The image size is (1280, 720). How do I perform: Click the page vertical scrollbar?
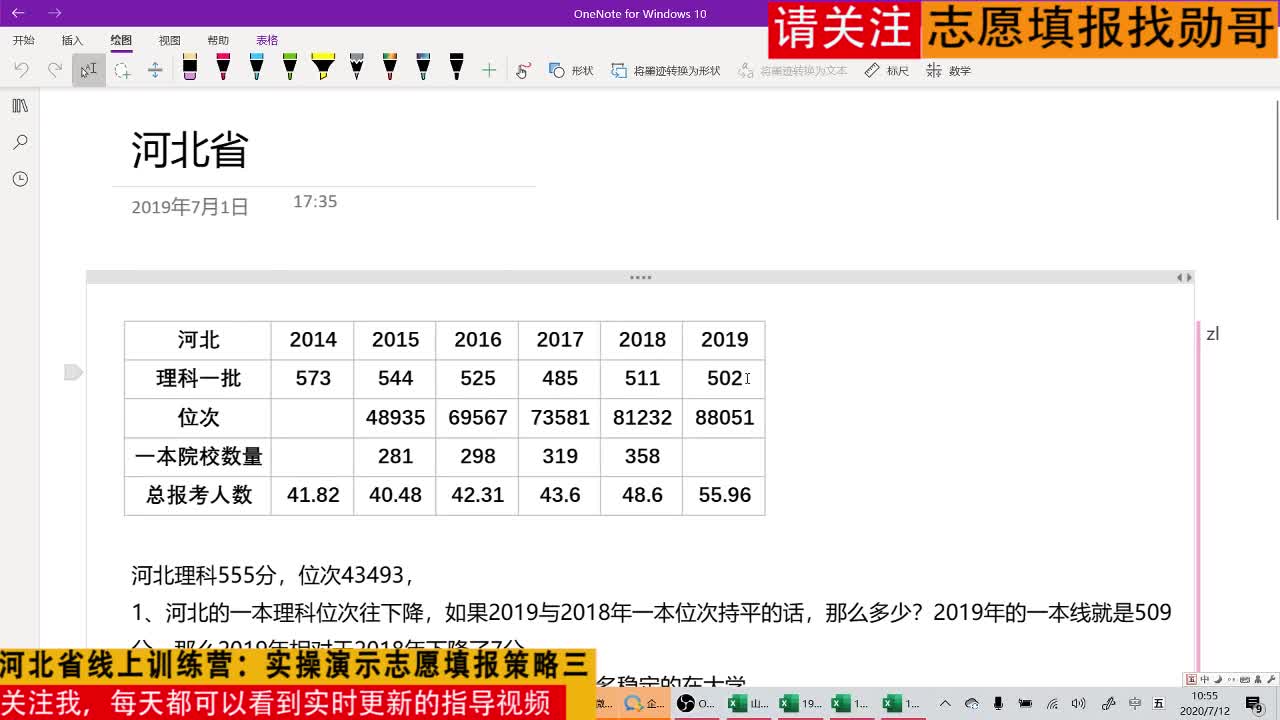pyautogui.click(x=1276, y=160)
